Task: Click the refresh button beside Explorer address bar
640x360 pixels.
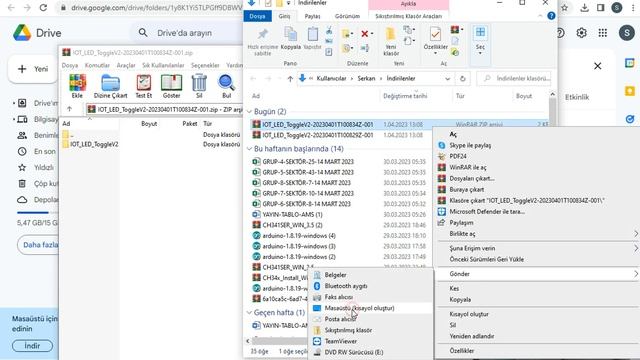Action: pos(462,78)
